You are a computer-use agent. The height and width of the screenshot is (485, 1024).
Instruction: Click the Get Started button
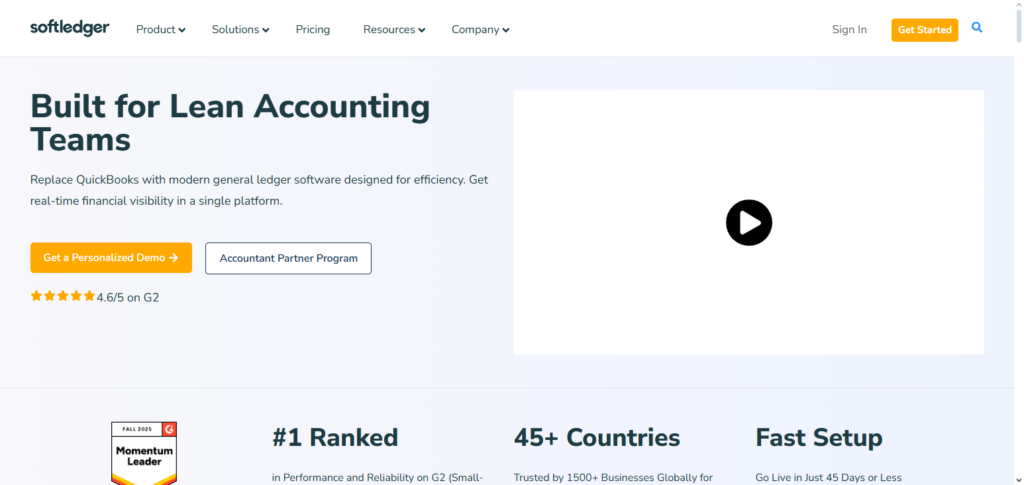coord(925,30)
